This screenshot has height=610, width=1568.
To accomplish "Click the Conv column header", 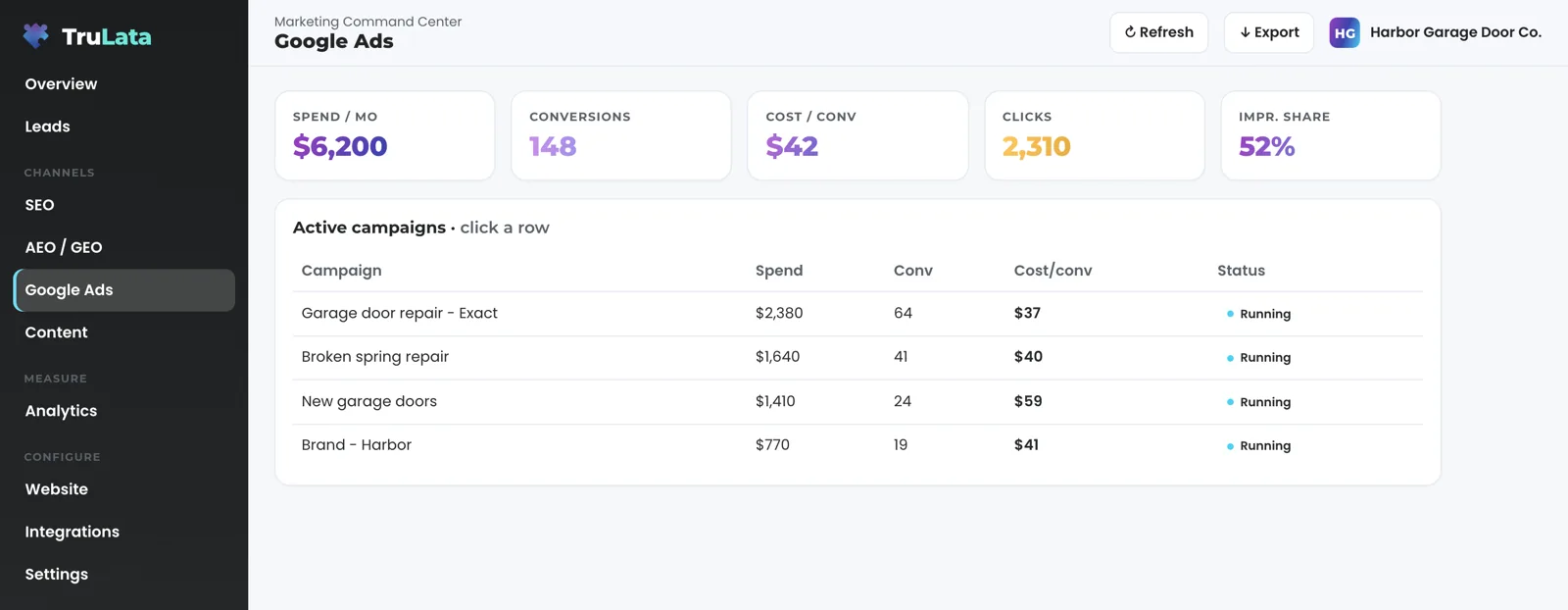I will pos(913,271).
